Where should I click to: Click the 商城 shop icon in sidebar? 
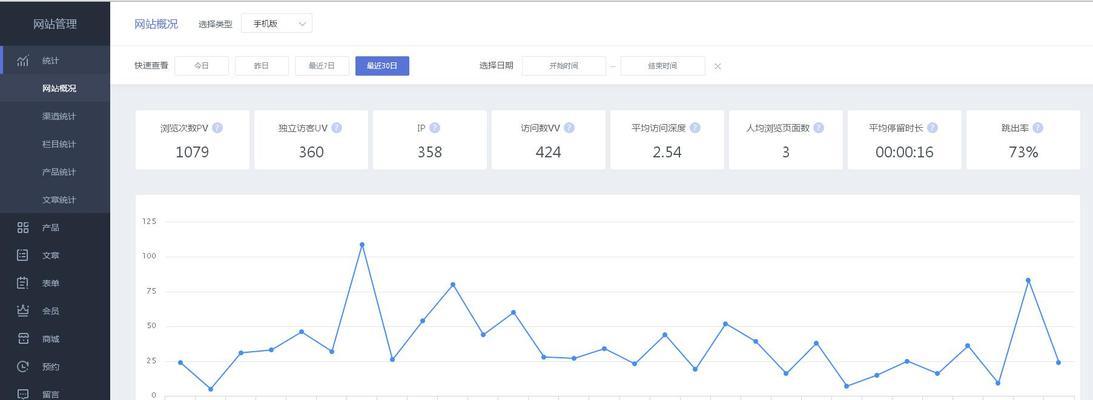[x=23, y=339]
